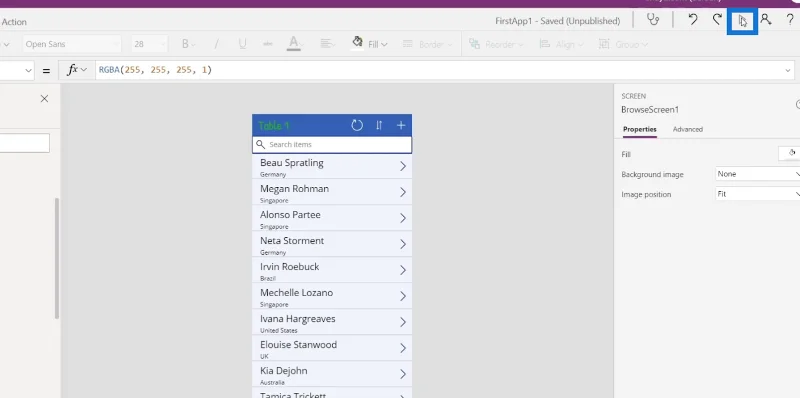Open font color picker

point(294,44)
